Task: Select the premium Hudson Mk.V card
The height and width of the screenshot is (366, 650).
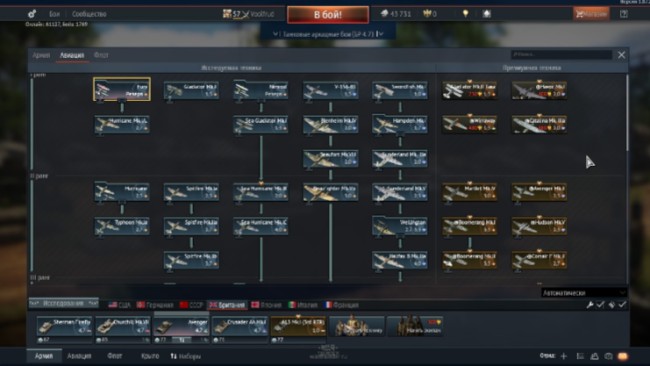Action: point(539,226)
